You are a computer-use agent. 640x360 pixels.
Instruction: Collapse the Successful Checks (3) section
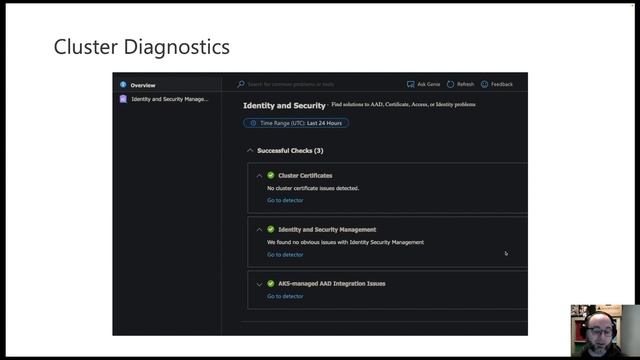tap(250, 151)
